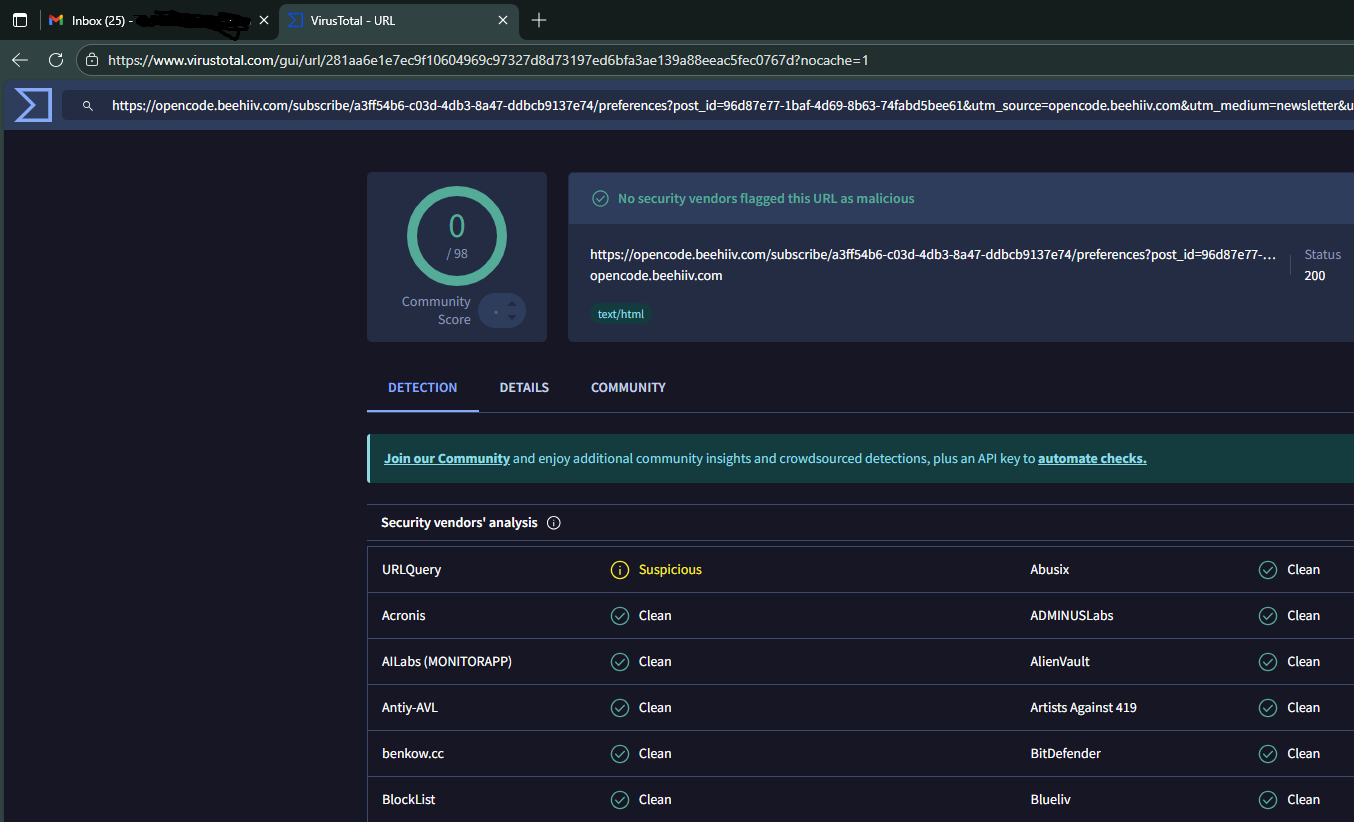
Task: Click the browser back arrow
Action: (x=20, y=60)
